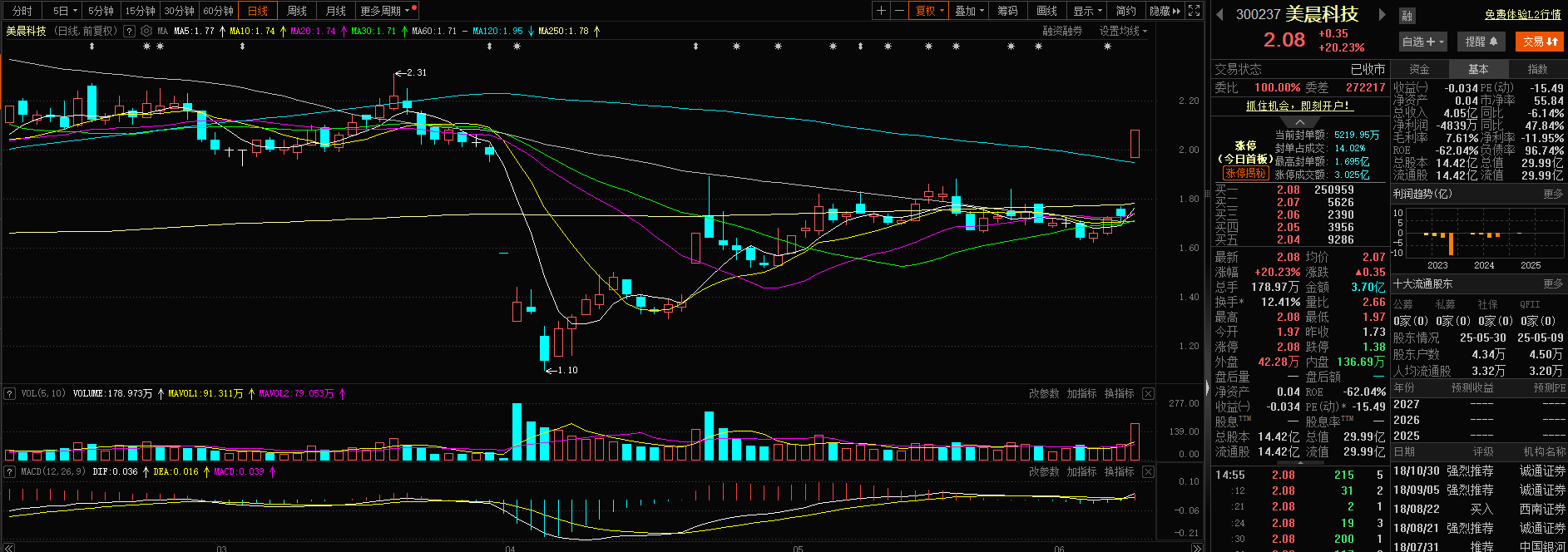Close the VOL indicator panel

click(1148, 393)
